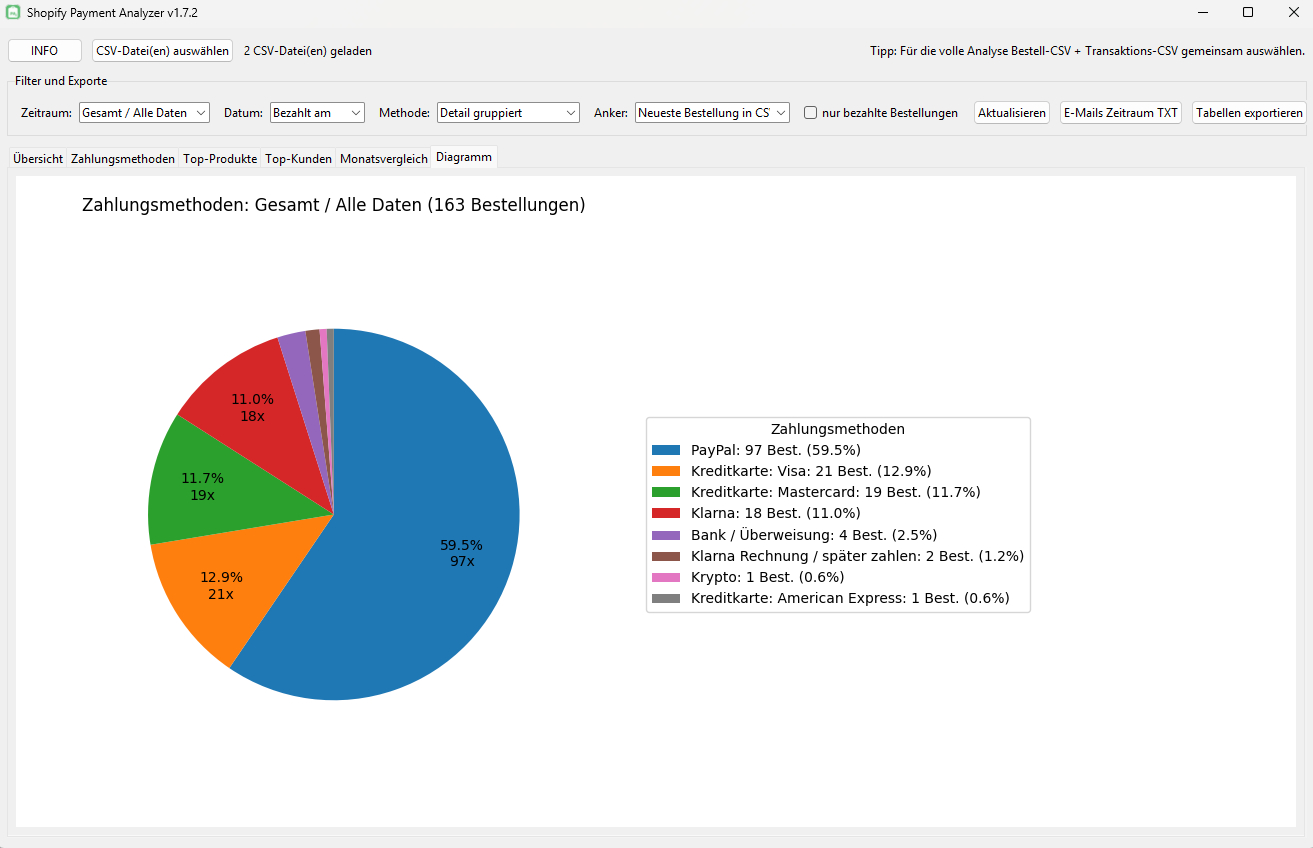Click the 11.7% 19x slice label
Image resolution: width=1313 pixels, height=848 pixels.
pos(202,486)
